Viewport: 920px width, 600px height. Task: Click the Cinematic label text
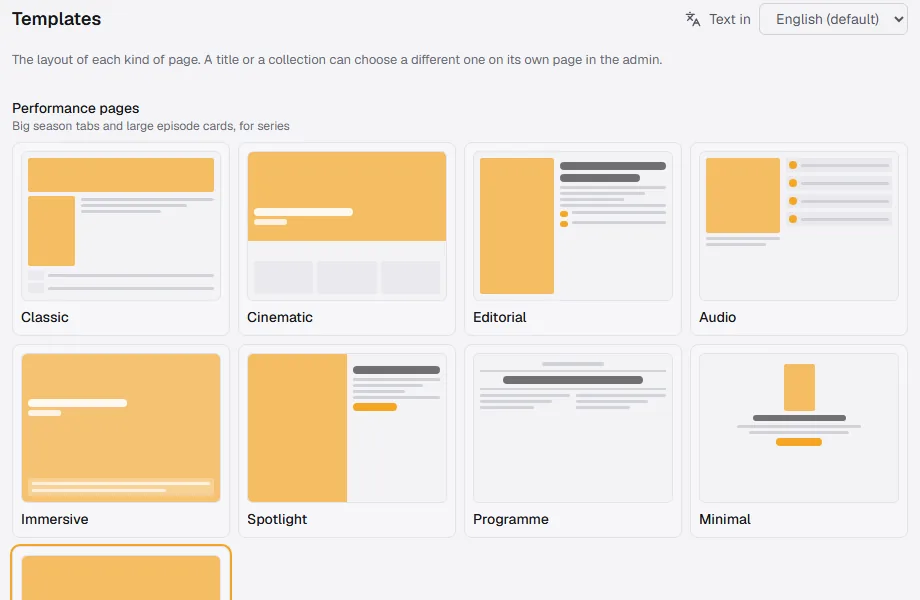(x=279, y=317)
